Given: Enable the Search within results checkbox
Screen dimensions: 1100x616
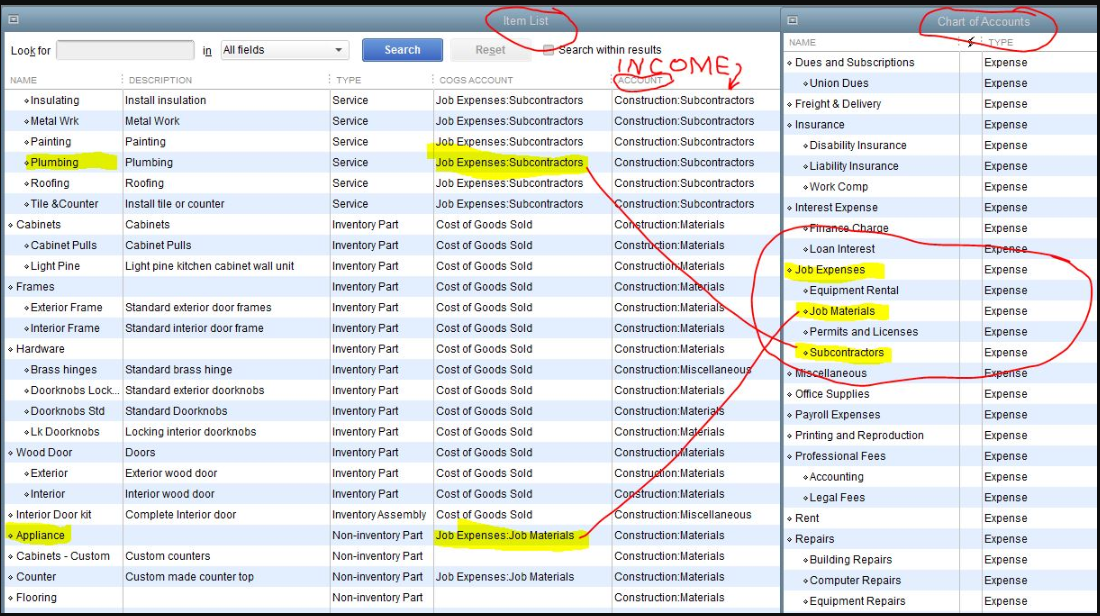Looking at the screenshot, I should 550,49.
